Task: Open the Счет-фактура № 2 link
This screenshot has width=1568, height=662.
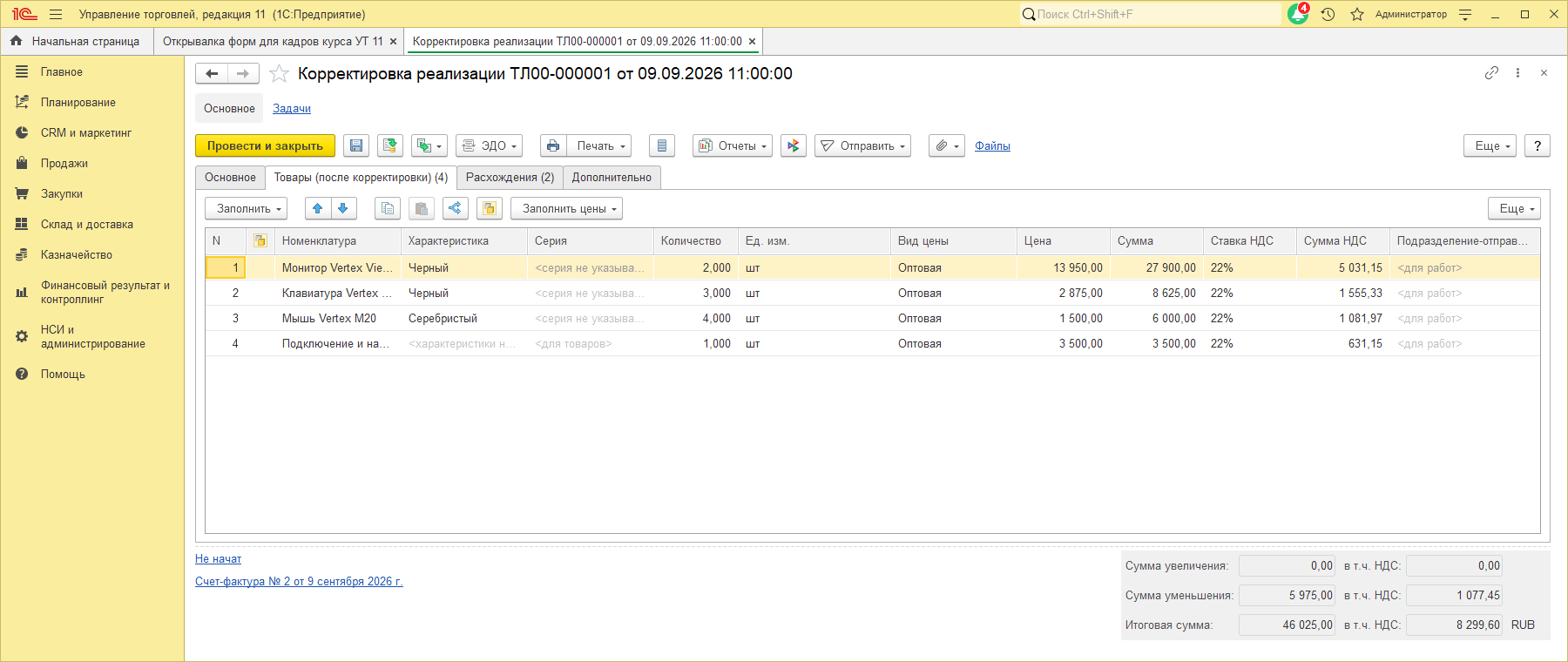Action: (299, 582)
